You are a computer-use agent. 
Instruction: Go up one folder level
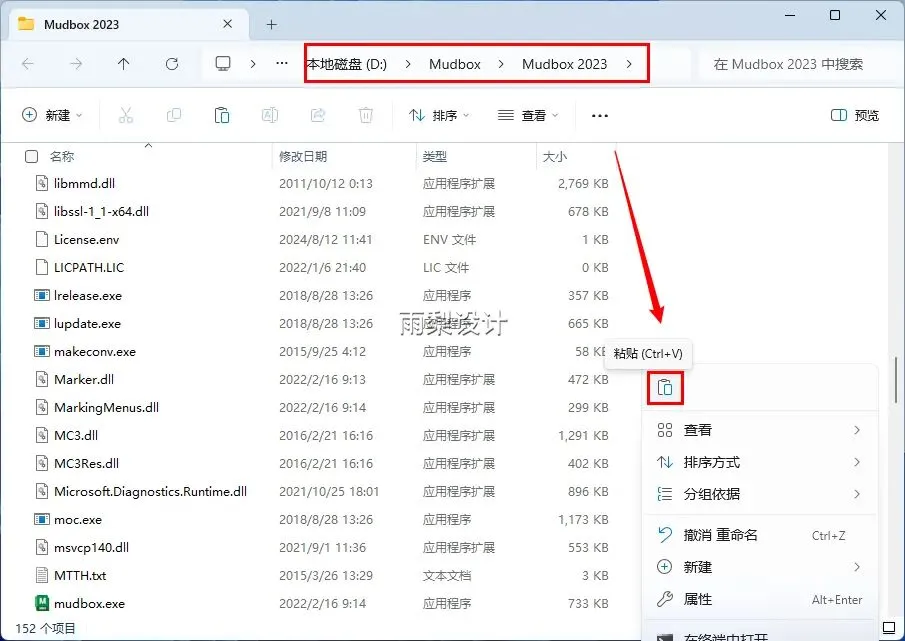coord(124,64)
